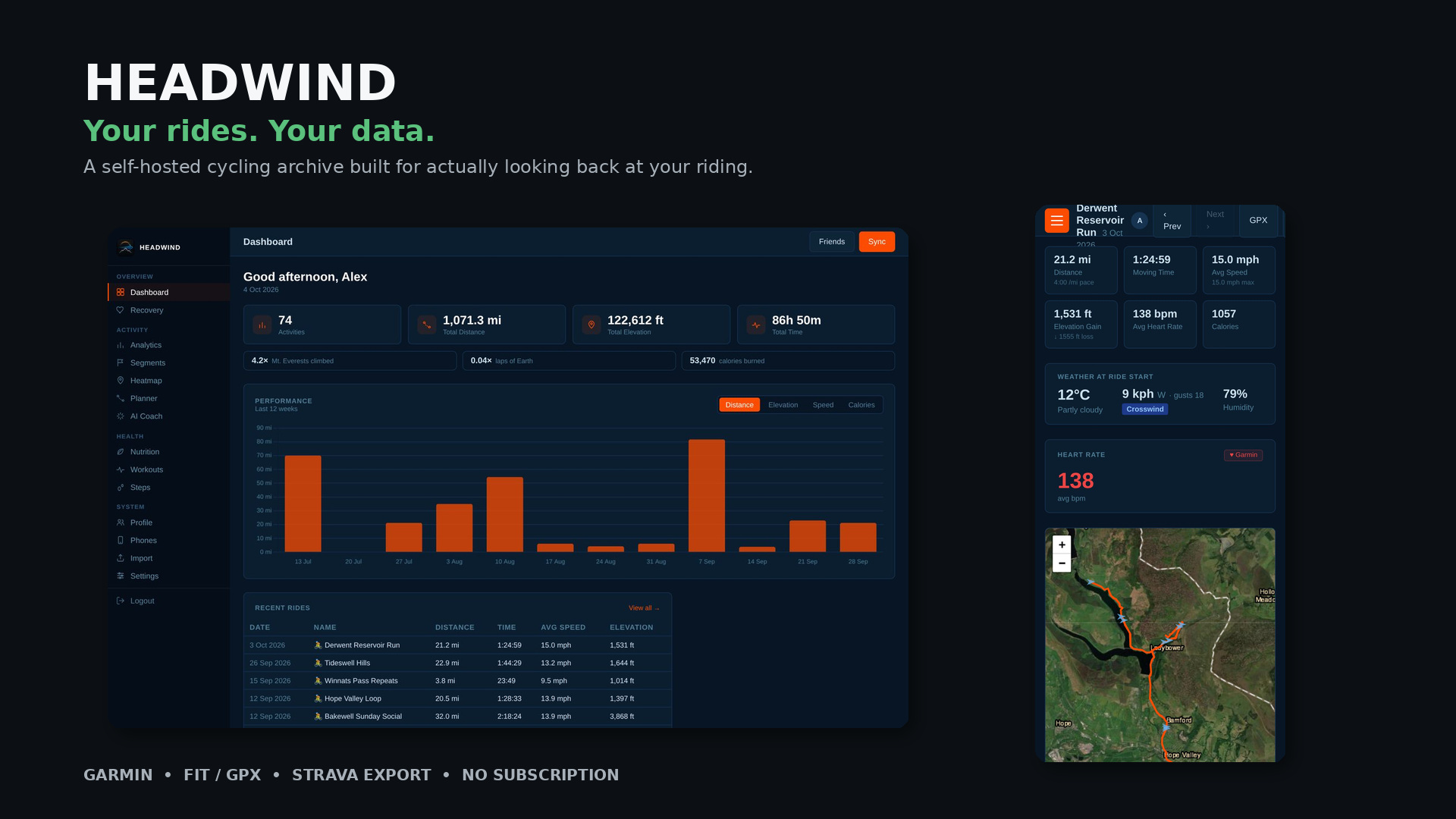Screen dimensions: 1456x819
Task: Open Profile in the sidebar
Action: [169, 522]
